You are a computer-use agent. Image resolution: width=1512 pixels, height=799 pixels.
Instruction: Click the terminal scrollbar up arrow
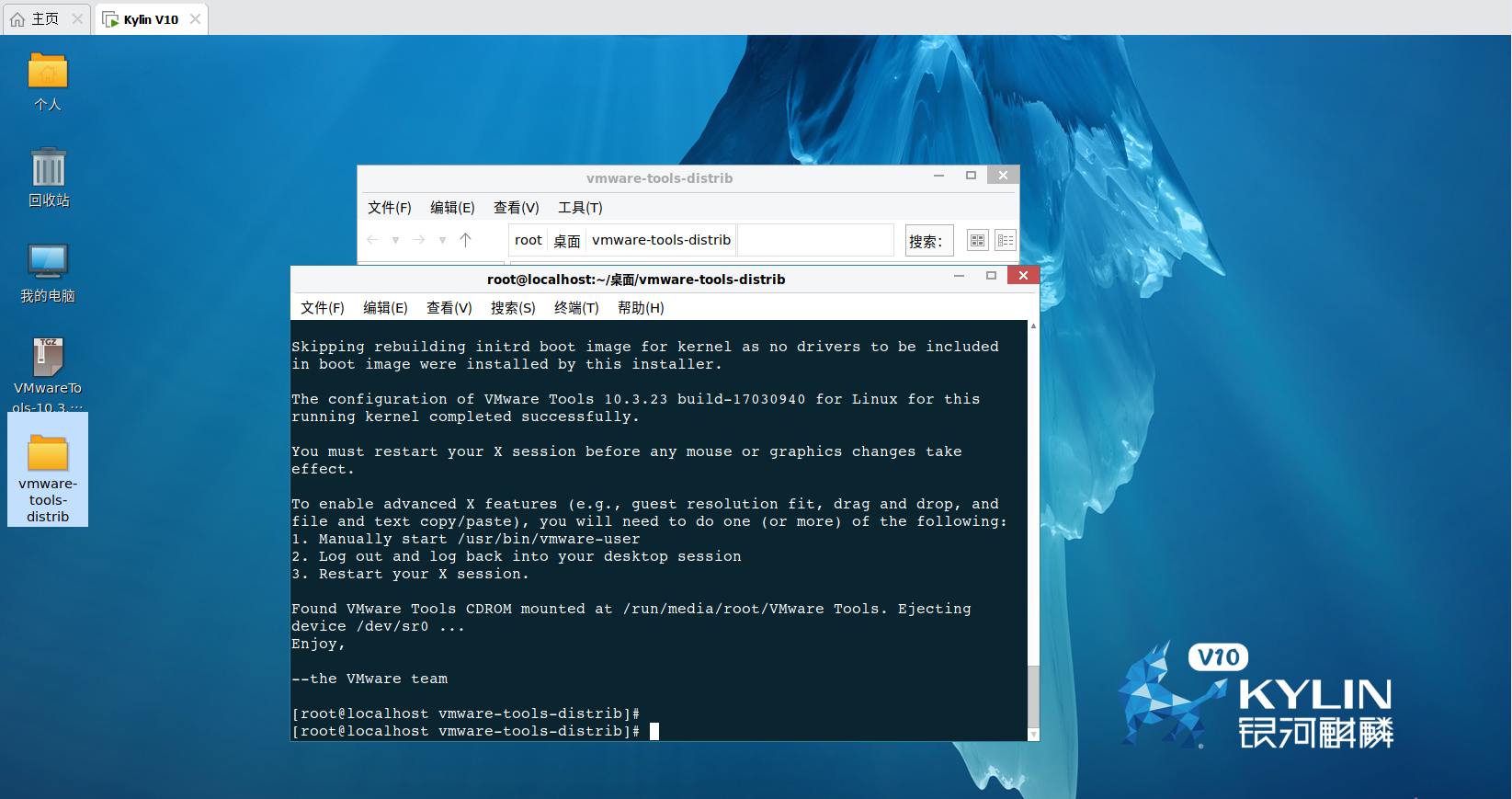point(1033,326)
